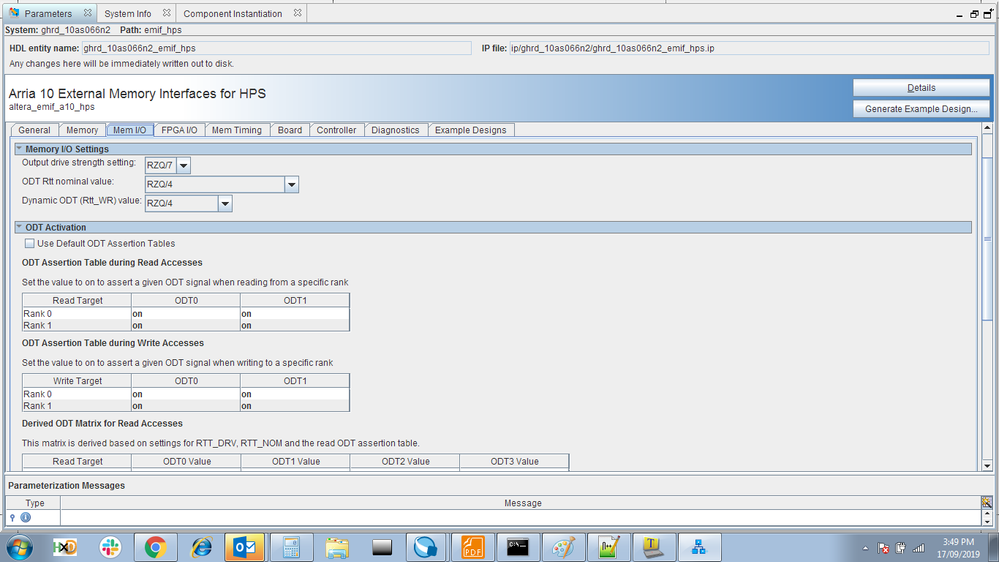Select the Mem I/O tab
This screenshot has width=999, height=562.
point(130,130)
